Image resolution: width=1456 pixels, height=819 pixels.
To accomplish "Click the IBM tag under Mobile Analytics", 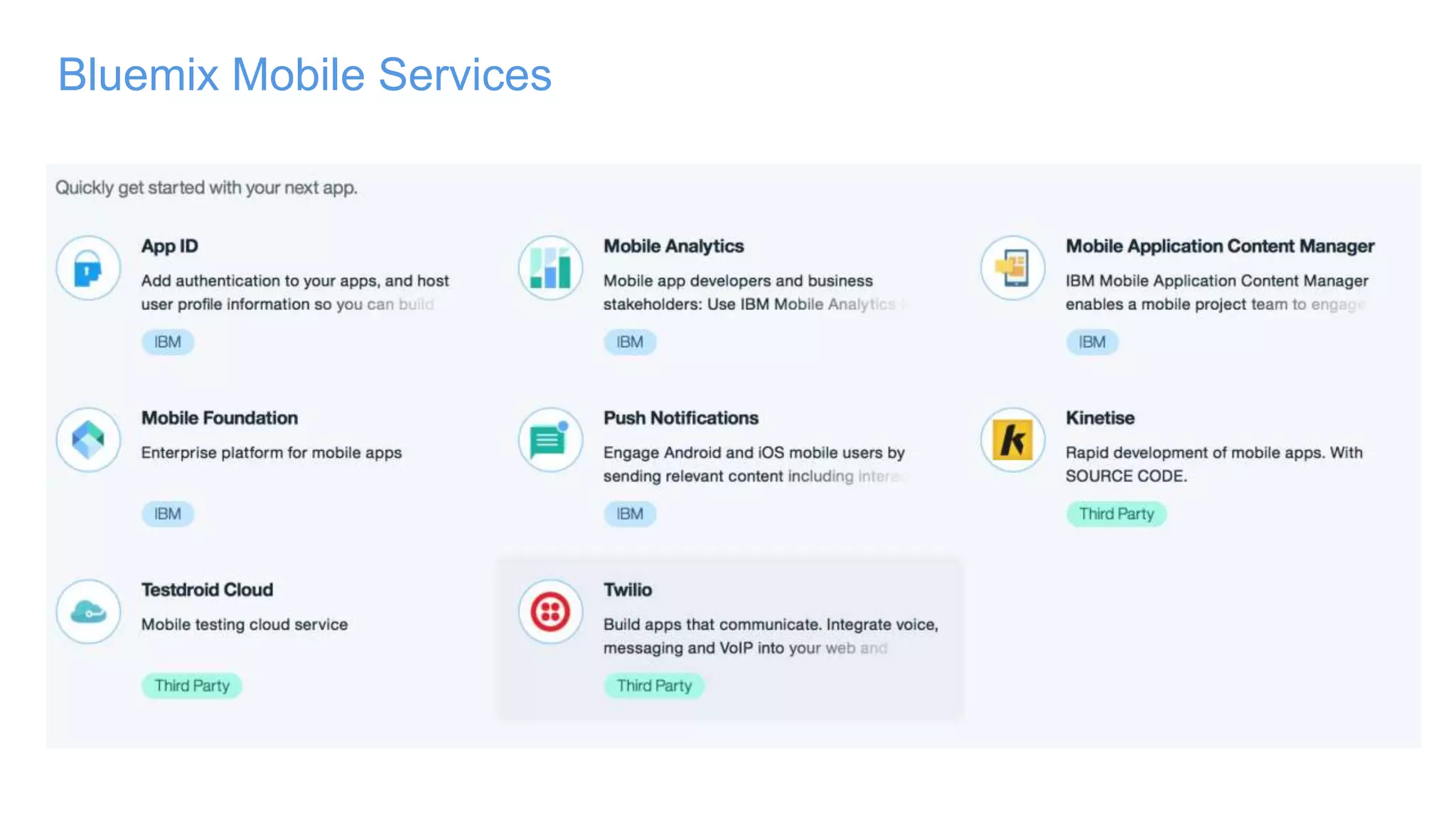I will (x=630, y=342).
